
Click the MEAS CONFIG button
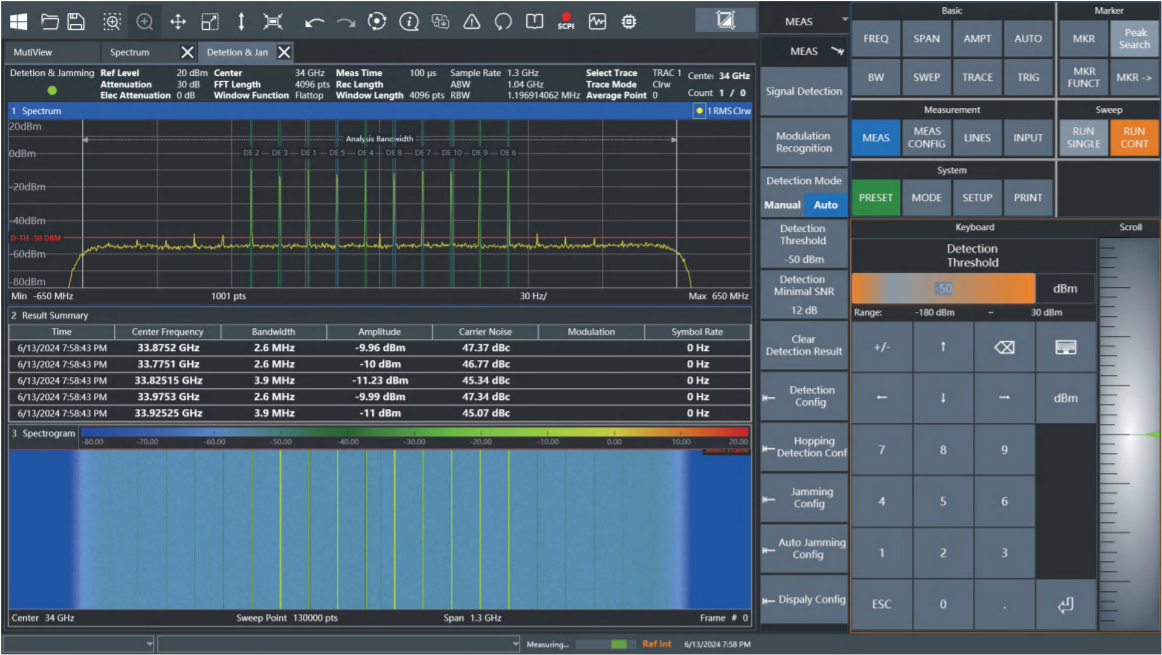(926, 137)
